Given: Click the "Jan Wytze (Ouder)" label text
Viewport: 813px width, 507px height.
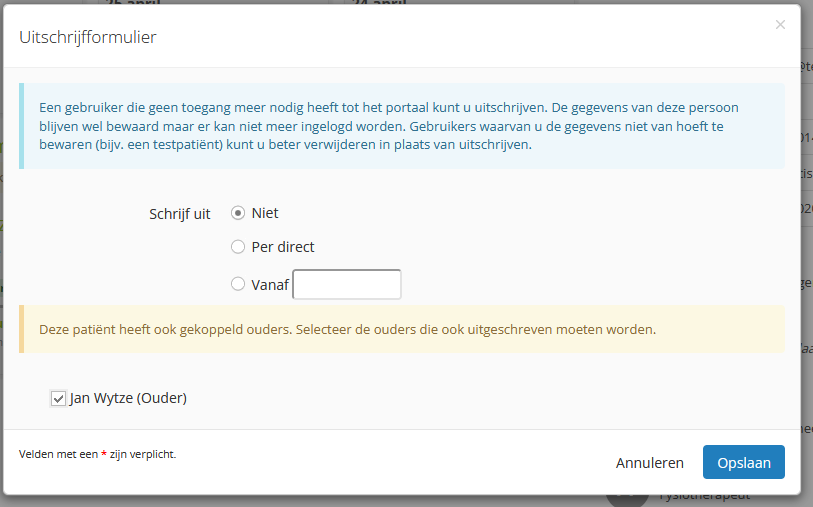Looking at the screenshot, I should click(x=128, y=398).
